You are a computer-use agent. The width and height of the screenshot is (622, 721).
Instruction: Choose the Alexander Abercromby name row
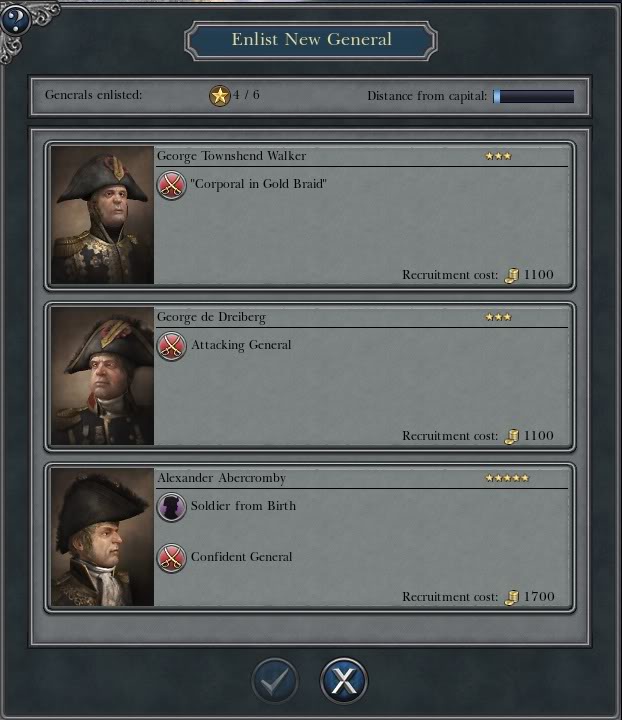point(362,478)
